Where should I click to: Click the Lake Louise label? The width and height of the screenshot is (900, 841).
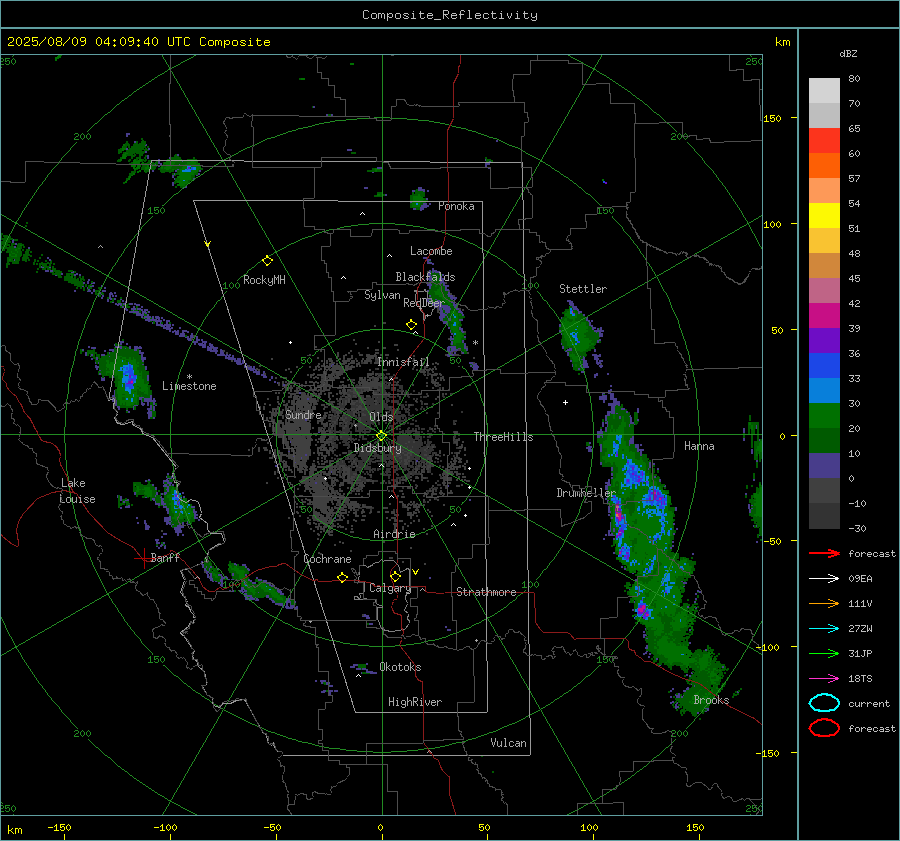(77, 491)
